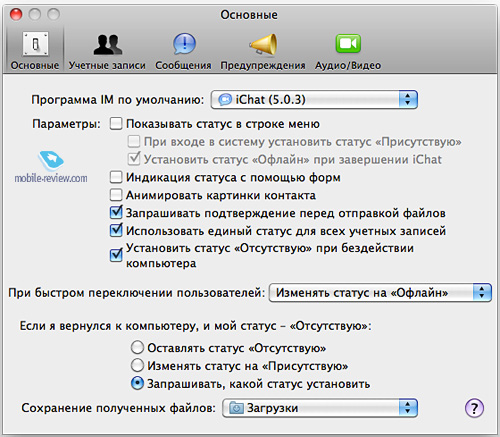Enable Показывать статус в строке меню
The width and height of the screenshot is (500, 437).
pyautogui.click(x=116, y=124)
